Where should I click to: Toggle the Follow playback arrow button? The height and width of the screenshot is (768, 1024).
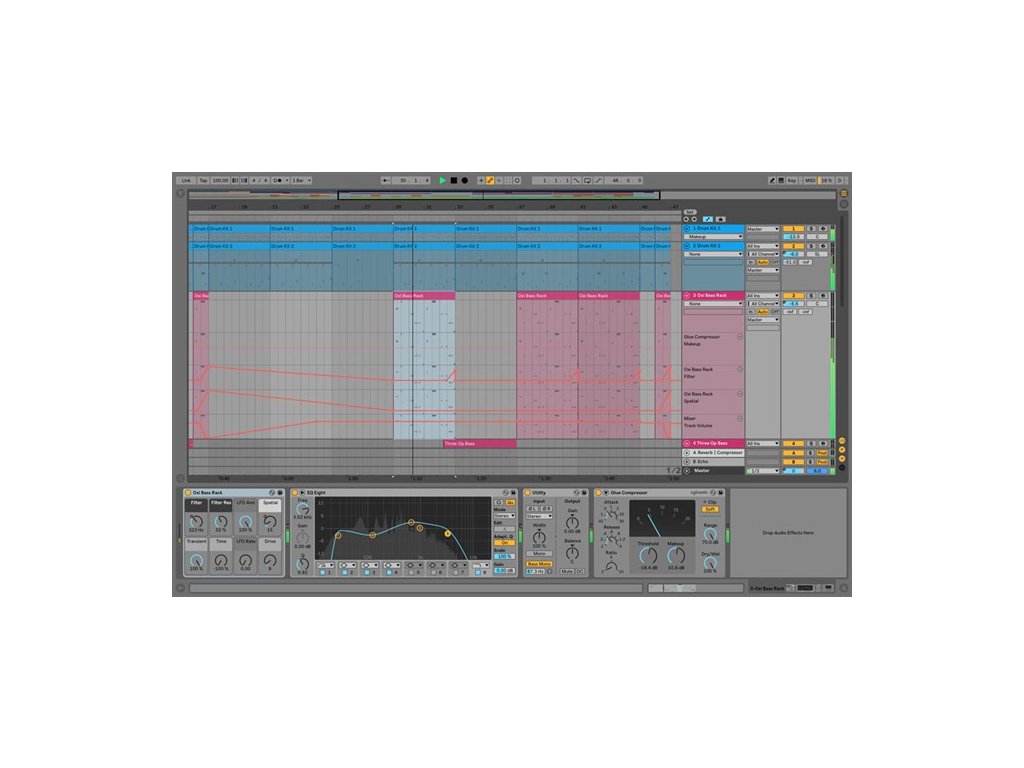(x=386, y=180)
